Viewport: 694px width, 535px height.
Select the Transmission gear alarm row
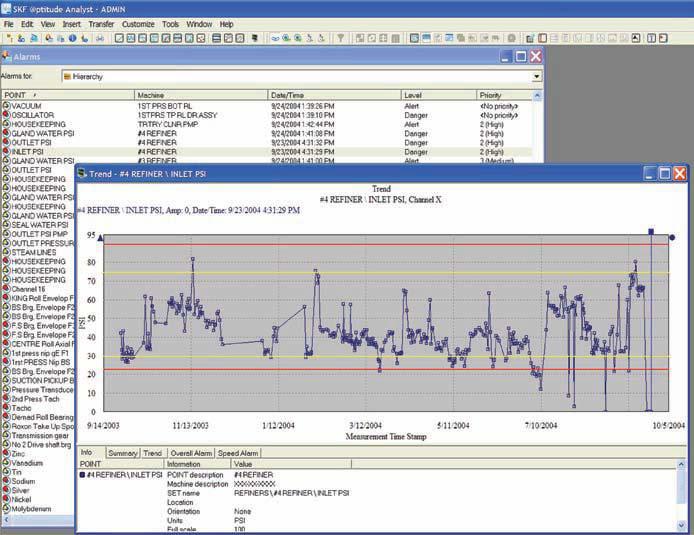click(x=39, y=435)
